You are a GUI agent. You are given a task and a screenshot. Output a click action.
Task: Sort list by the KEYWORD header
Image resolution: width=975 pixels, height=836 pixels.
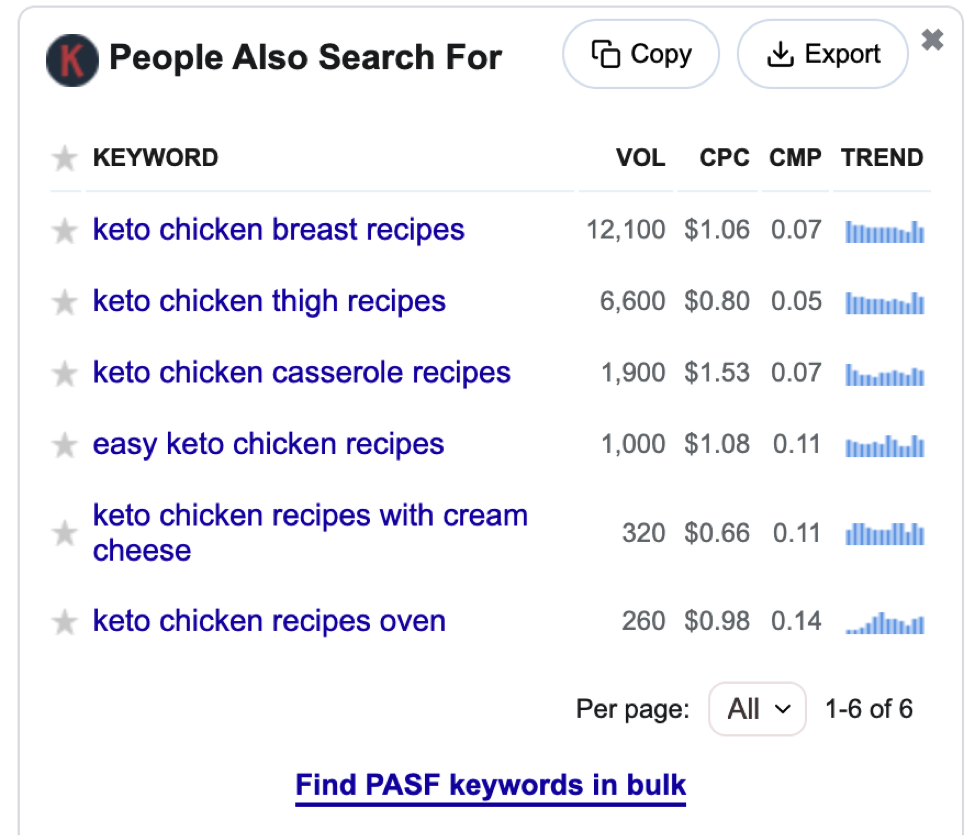click(x=155, y=157)
